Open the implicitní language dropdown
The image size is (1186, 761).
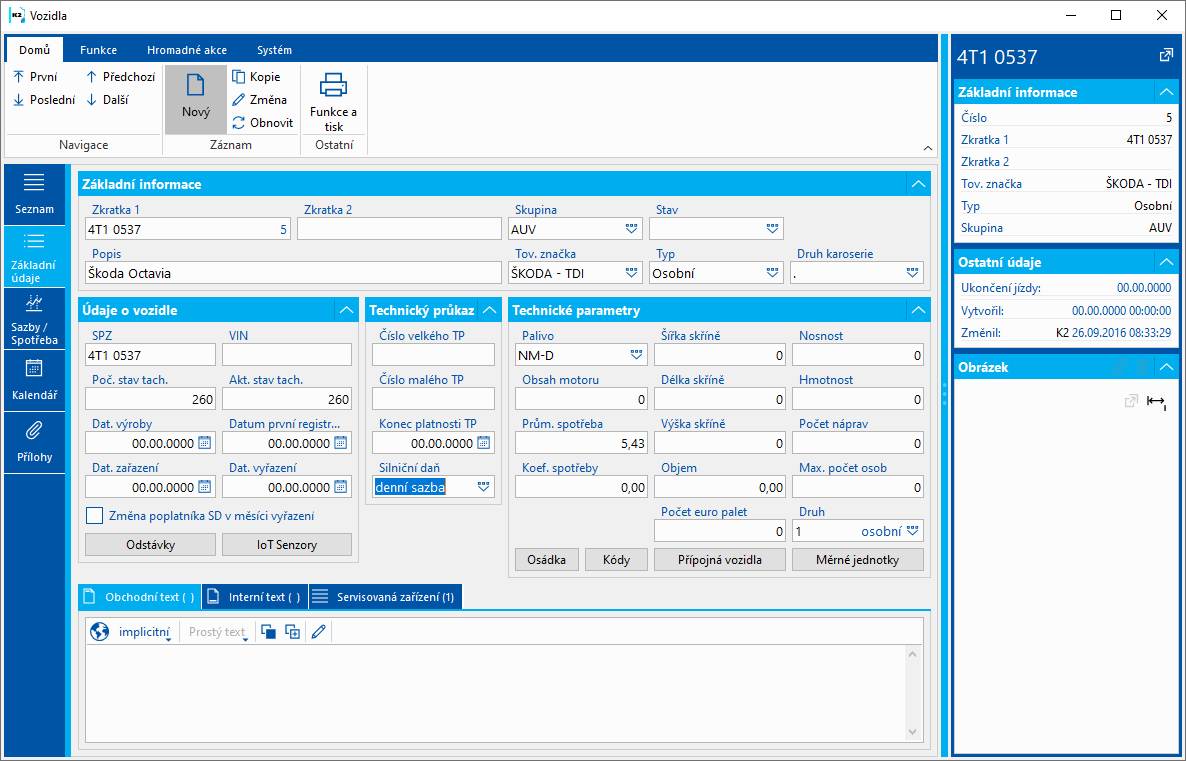tap(144, 632)
